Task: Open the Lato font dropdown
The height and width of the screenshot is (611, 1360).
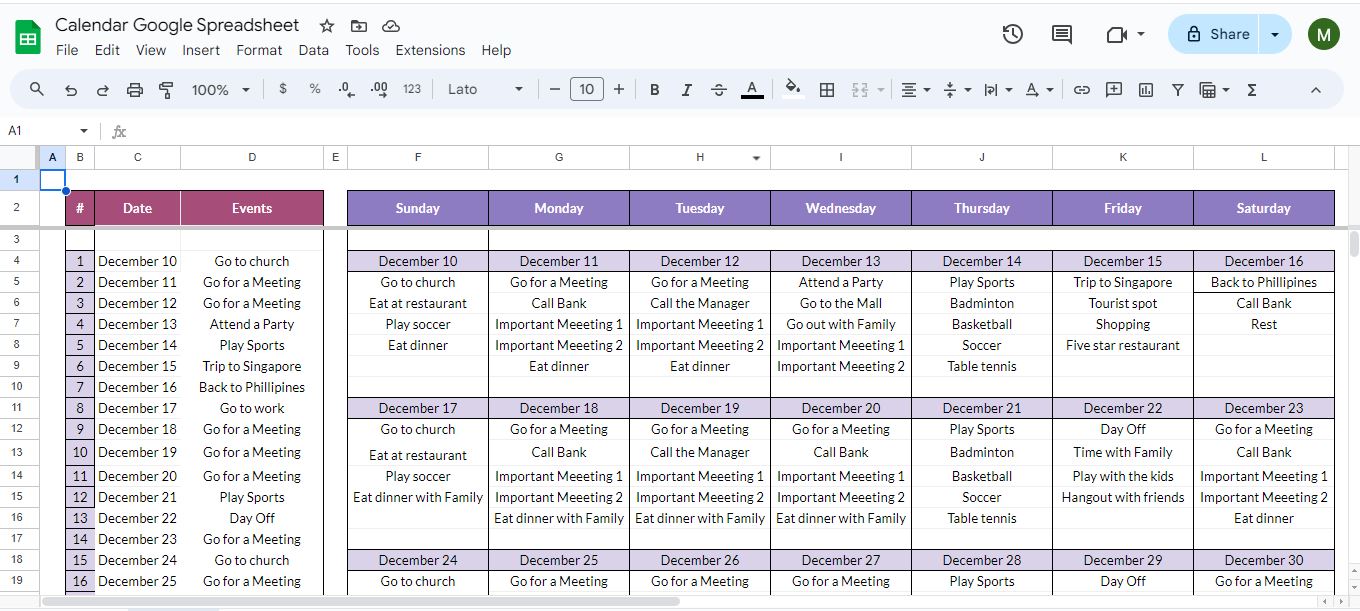Action: coord(485,89)
